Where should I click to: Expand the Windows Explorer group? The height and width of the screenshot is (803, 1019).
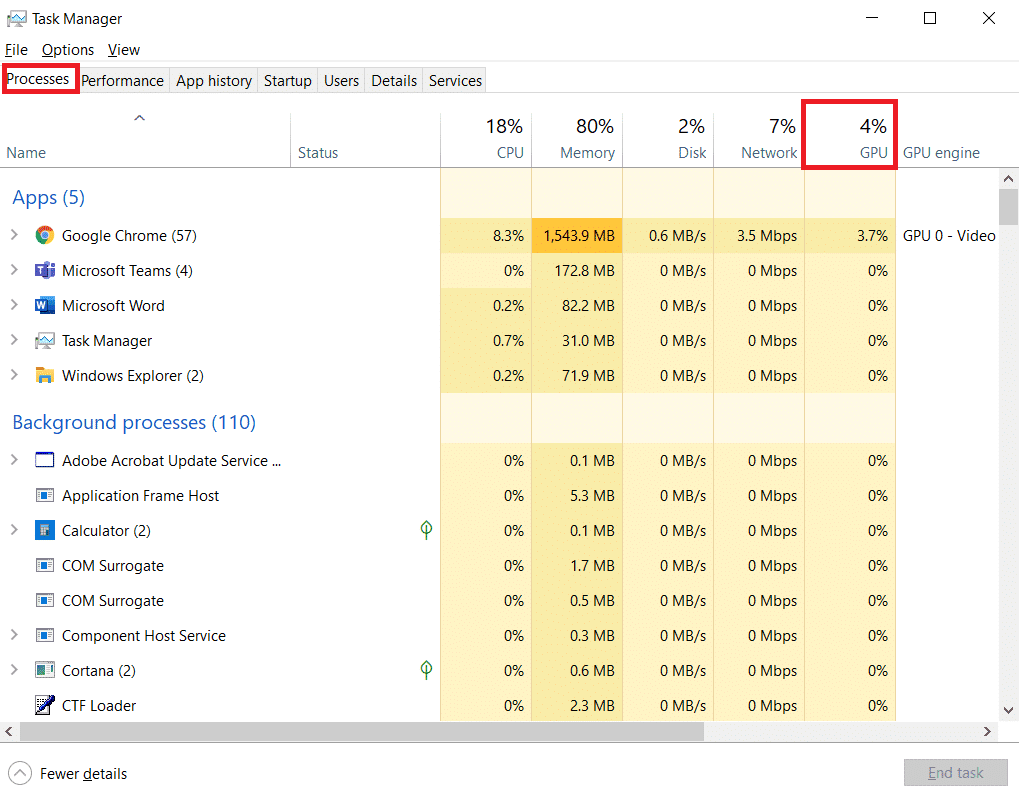[x=16, y=375]
